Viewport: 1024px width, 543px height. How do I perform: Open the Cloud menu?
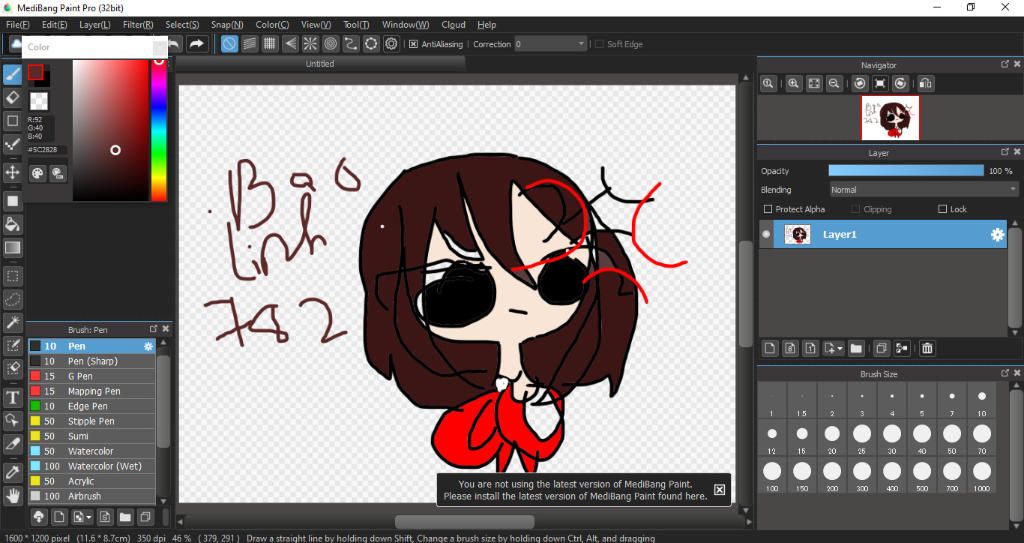(x=453, y=25)
